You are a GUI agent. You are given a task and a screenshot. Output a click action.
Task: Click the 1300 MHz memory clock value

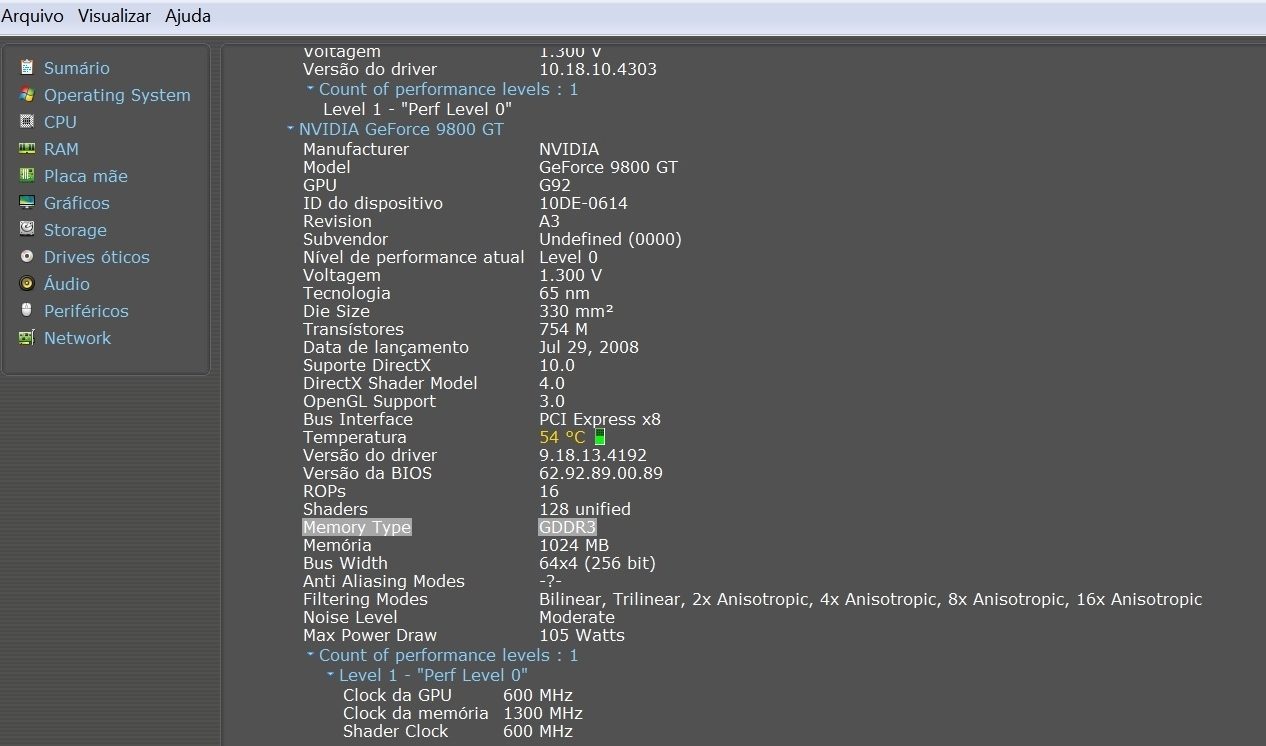point(543,713)
